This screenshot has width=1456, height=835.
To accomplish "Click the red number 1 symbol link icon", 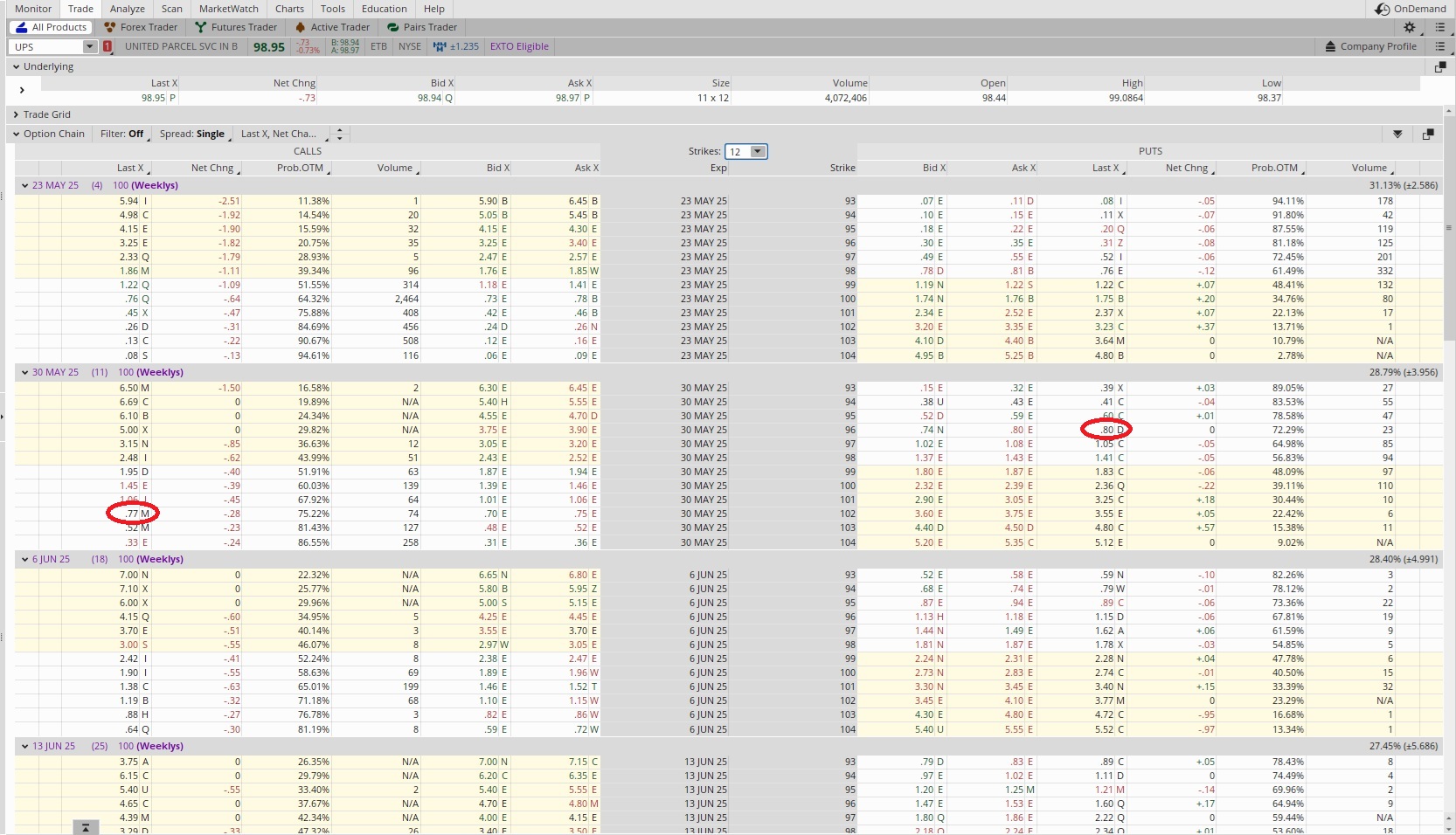I will tap(107, 46).
